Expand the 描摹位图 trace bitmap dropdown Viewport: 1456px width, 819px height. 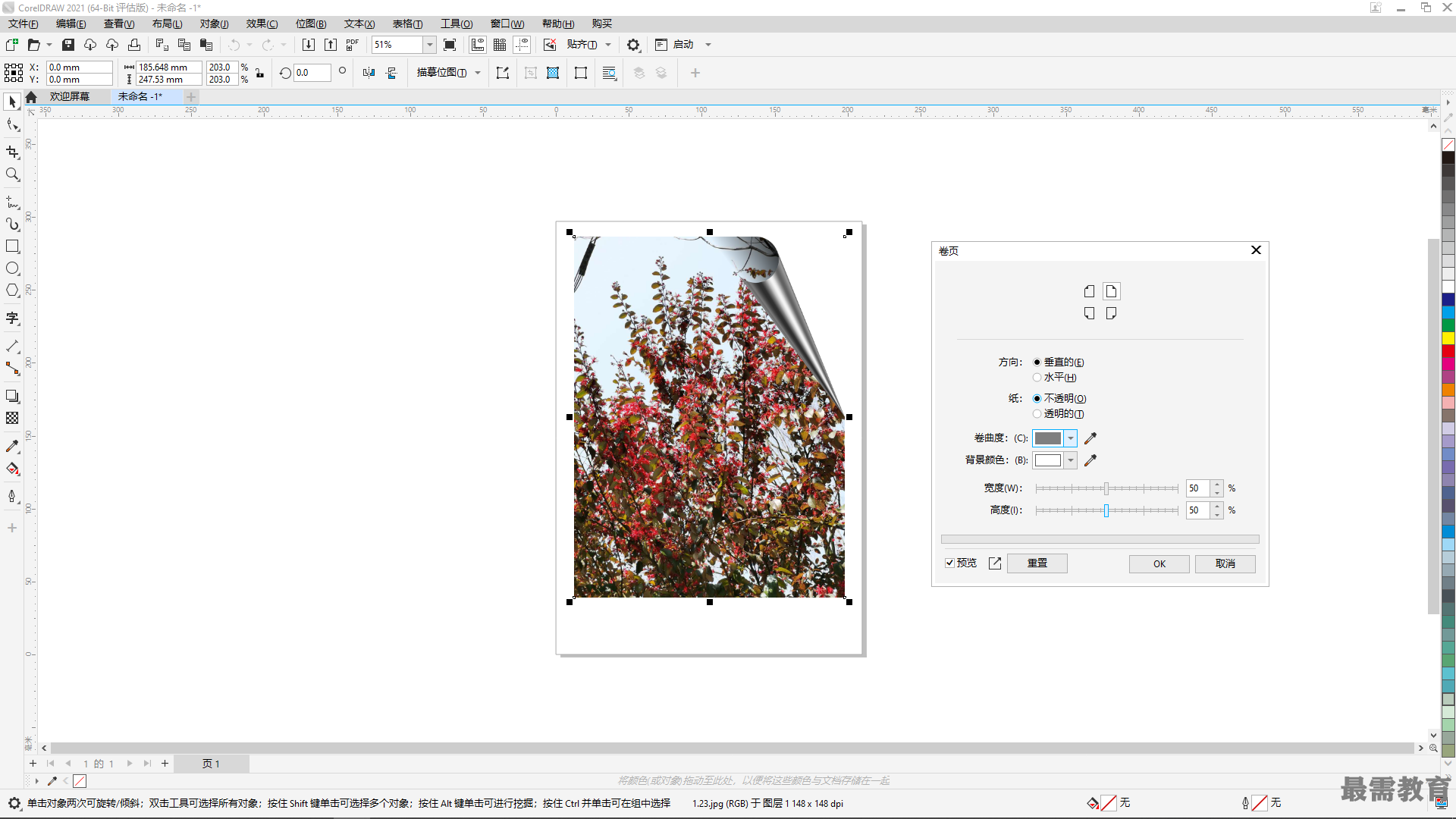click(478, 73)
